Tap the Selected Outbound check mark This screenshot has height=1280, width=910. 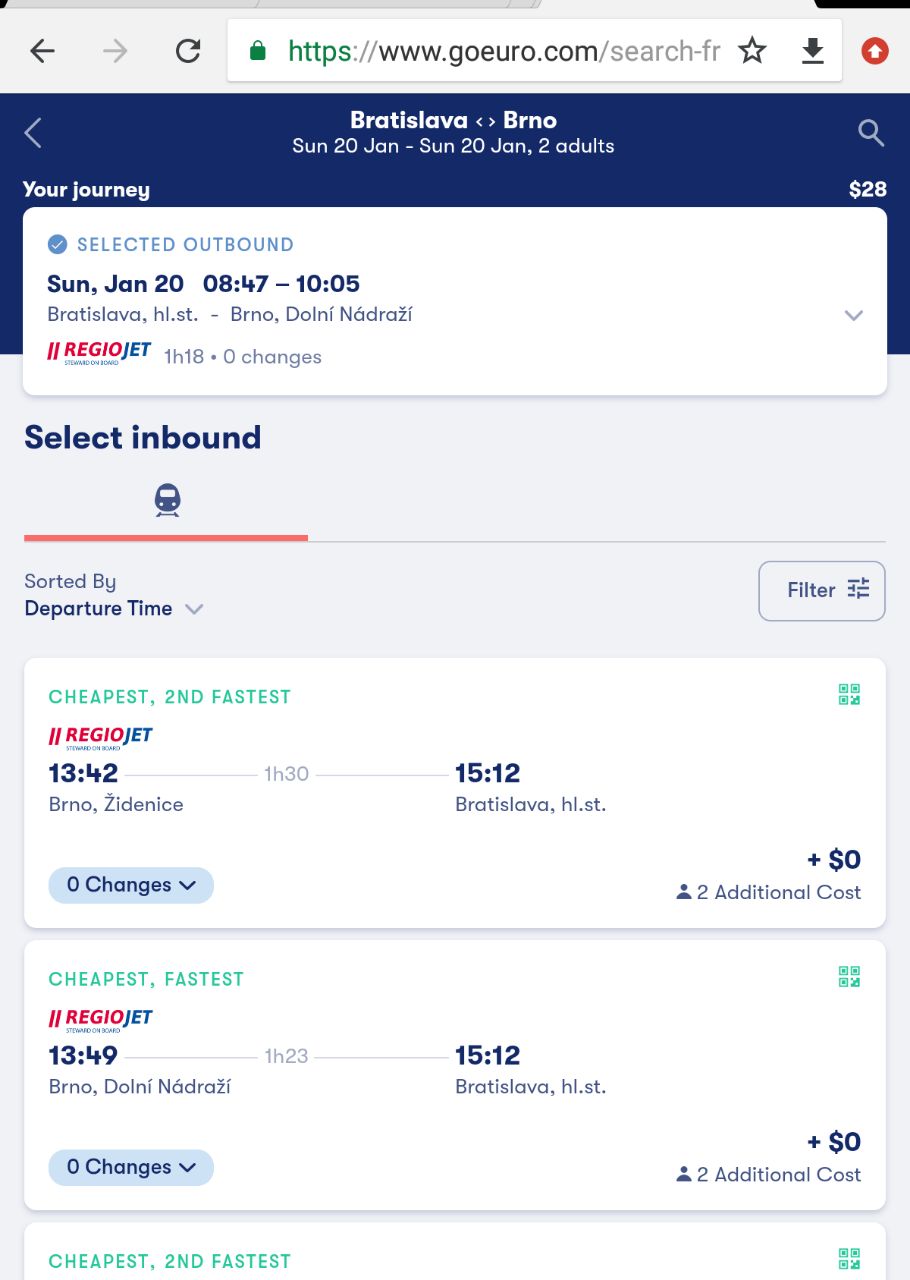tap(58, 244)
